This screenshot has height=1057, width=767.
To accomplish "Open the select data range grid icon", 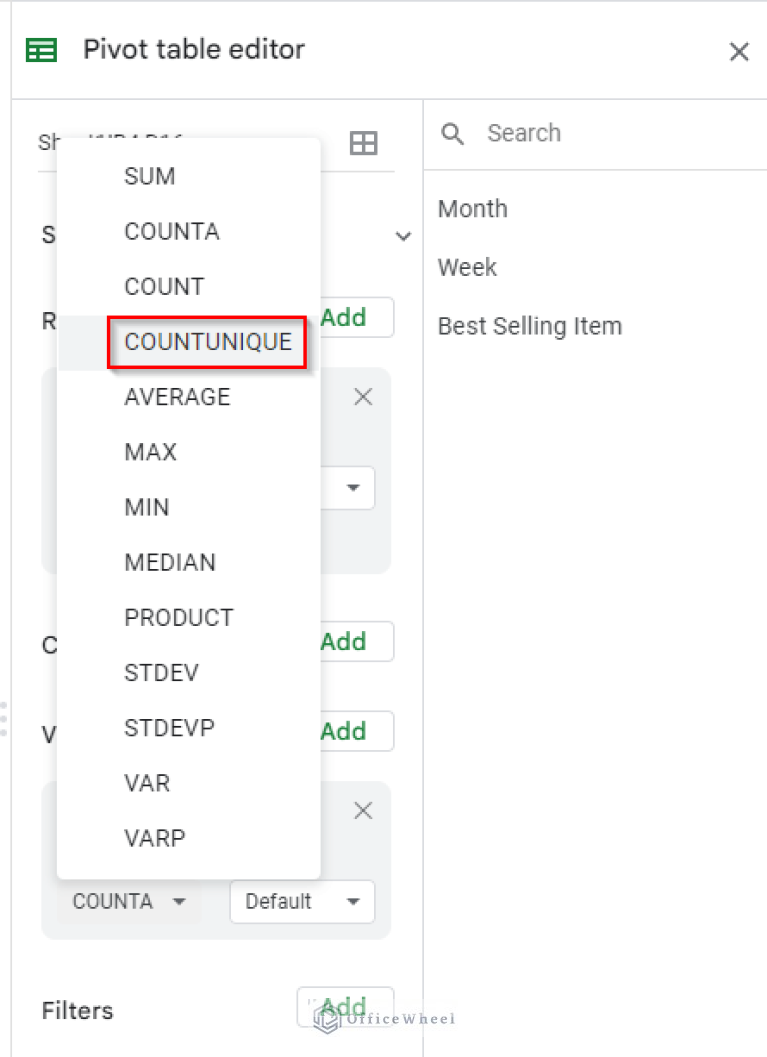I will point(363,143).
